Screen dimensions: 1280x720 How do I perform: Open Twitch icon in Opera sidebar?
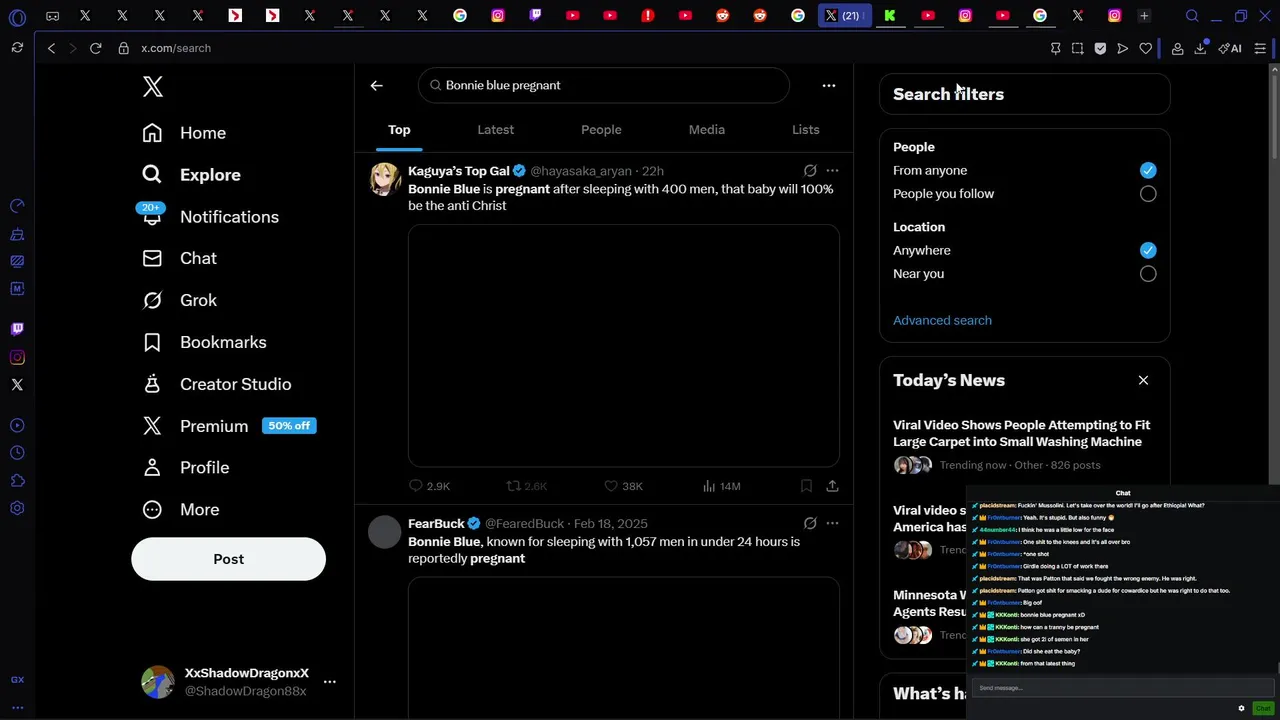pos(17,329)
